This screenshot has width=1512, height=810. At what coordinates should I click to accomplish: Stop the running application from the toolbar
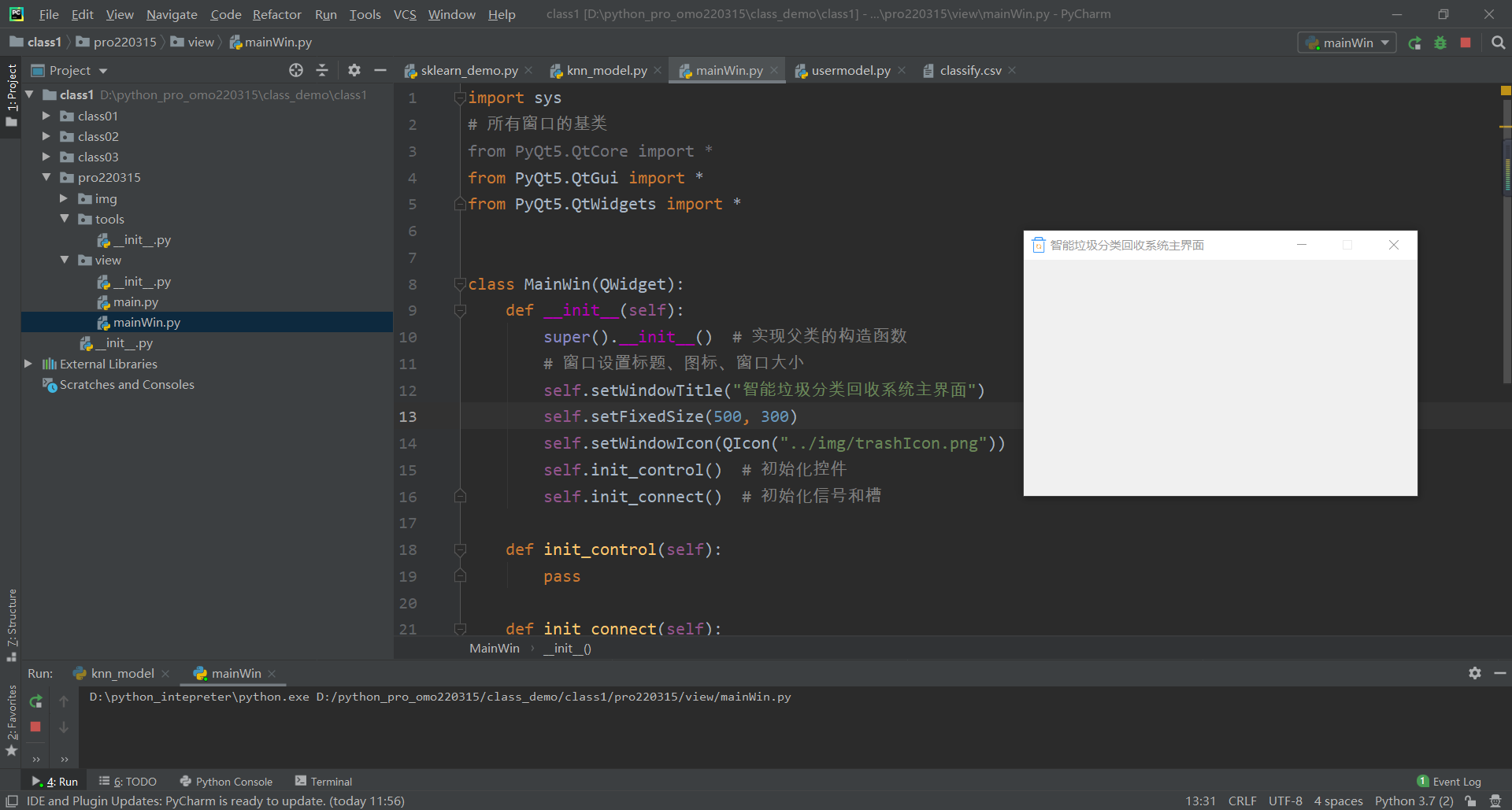pyautogui.click(x=1466, y=43)
